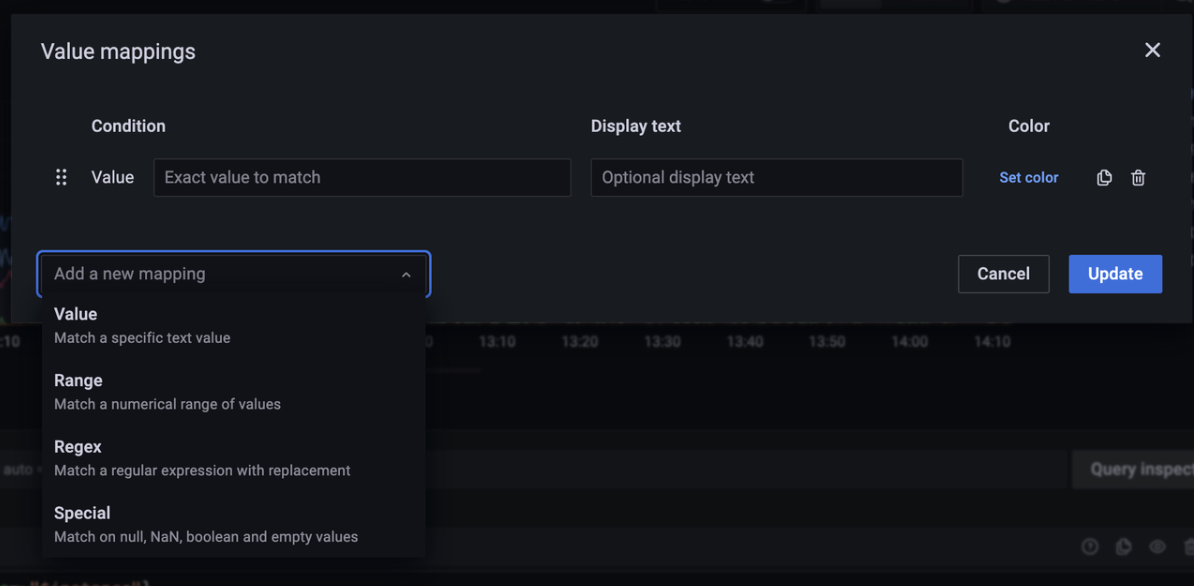This screenshot has width=1194, height=586.
Task: Click the drag handle beside Value condition
Action: pos(61,177)
